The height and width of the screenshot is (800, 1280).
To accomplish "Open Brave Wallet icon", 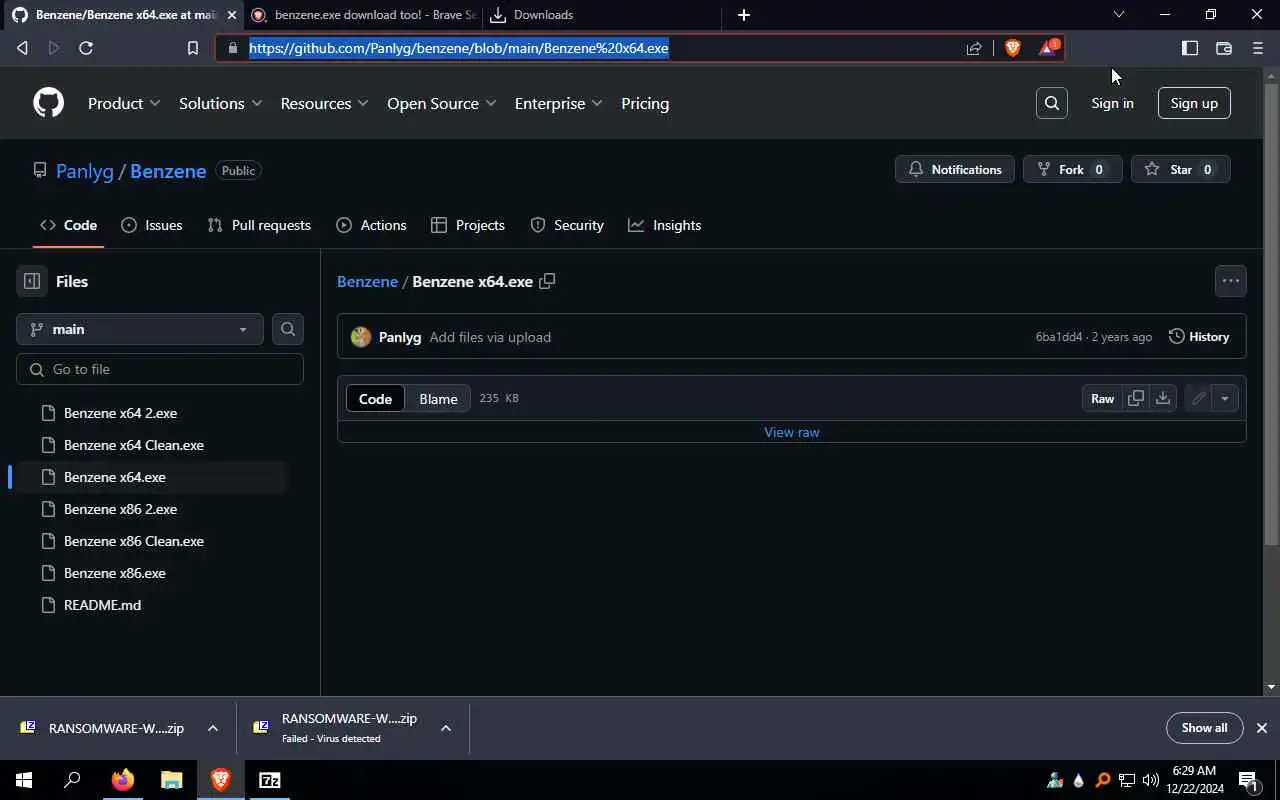I will 1223,48.
